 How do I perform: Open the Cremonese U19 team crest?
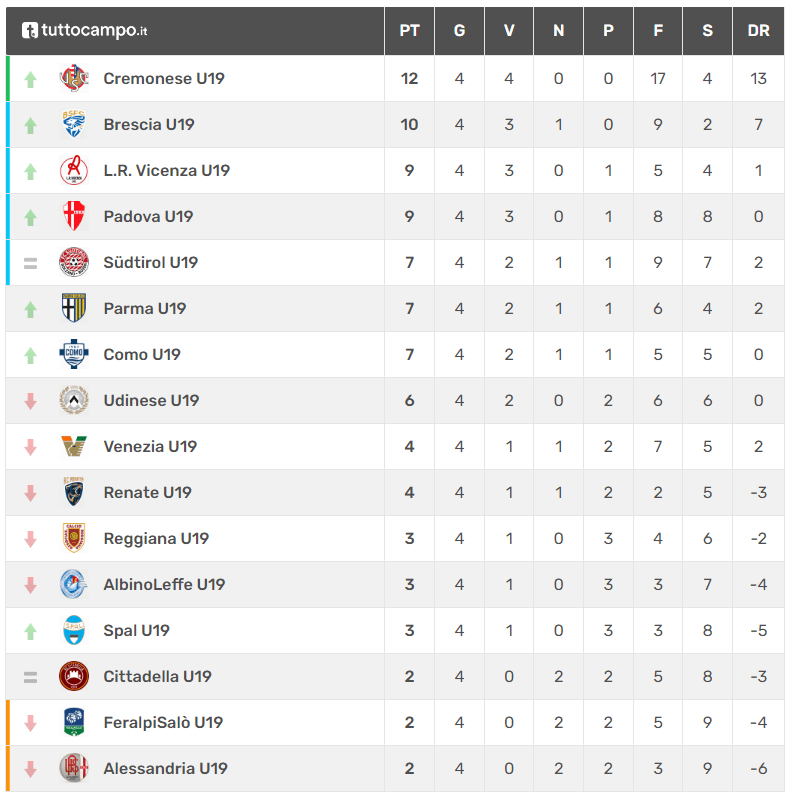pos(74,78)
